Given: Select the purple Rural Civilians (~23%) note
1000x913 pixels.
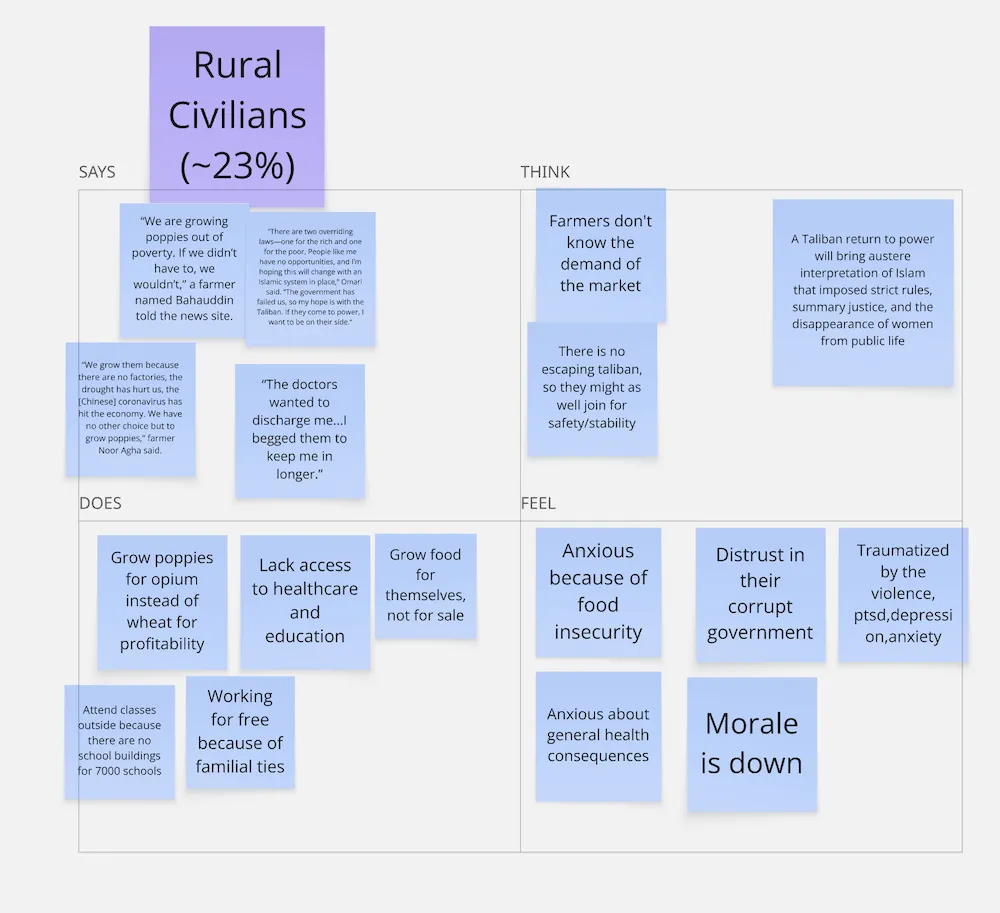Looking at the screenshot, I should pyautogui.click(x=237, y=116).
